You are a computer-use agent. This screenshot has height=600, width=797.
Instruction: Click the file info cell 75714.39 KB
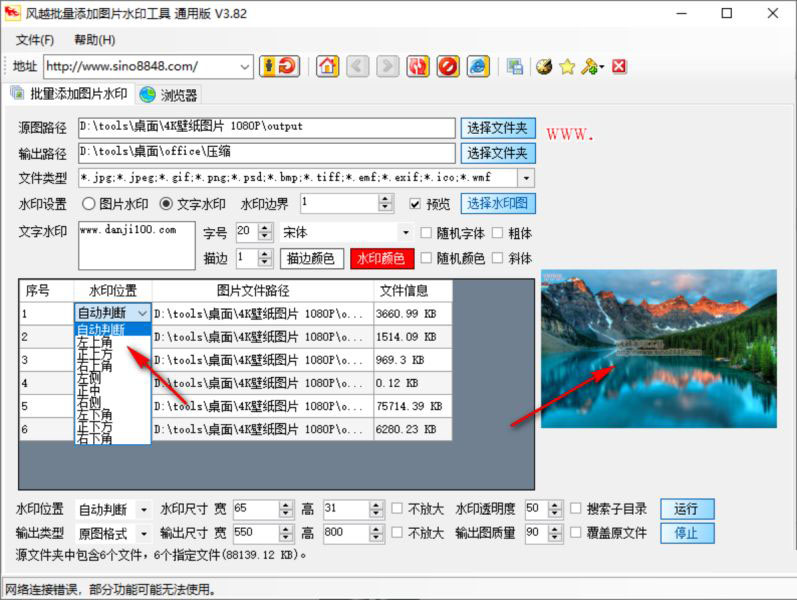[x=413, y=406]
